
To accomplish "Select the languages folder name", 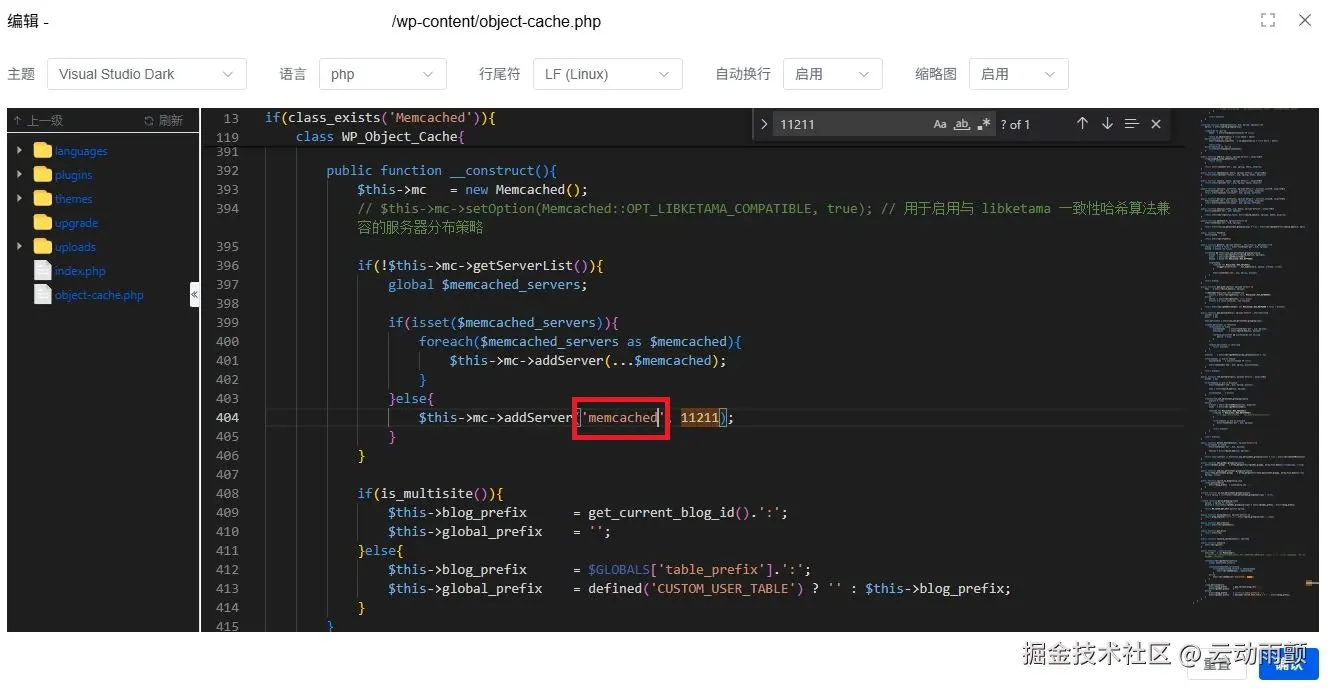I will click(x=81, y=151).
